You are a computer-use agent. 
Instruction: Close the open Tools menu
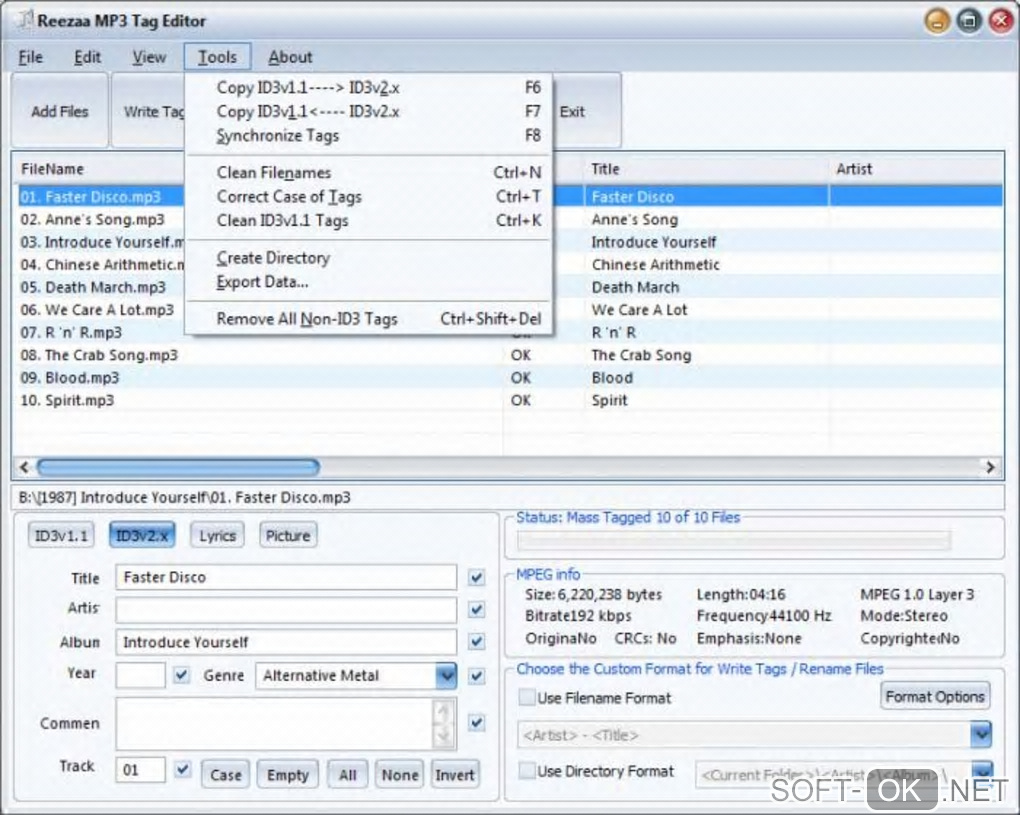pos(217,57)
